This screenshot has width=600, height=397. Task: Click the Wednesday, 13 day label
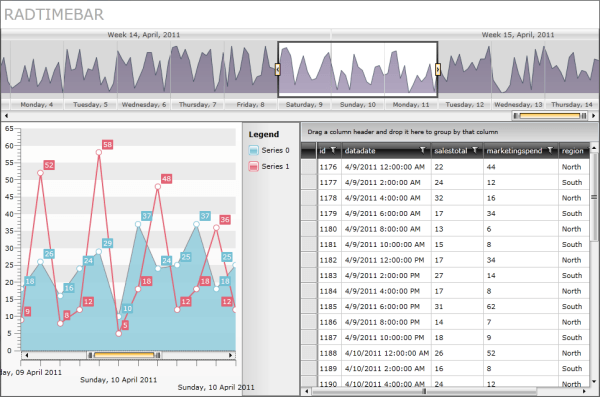[x=518, y=104]
